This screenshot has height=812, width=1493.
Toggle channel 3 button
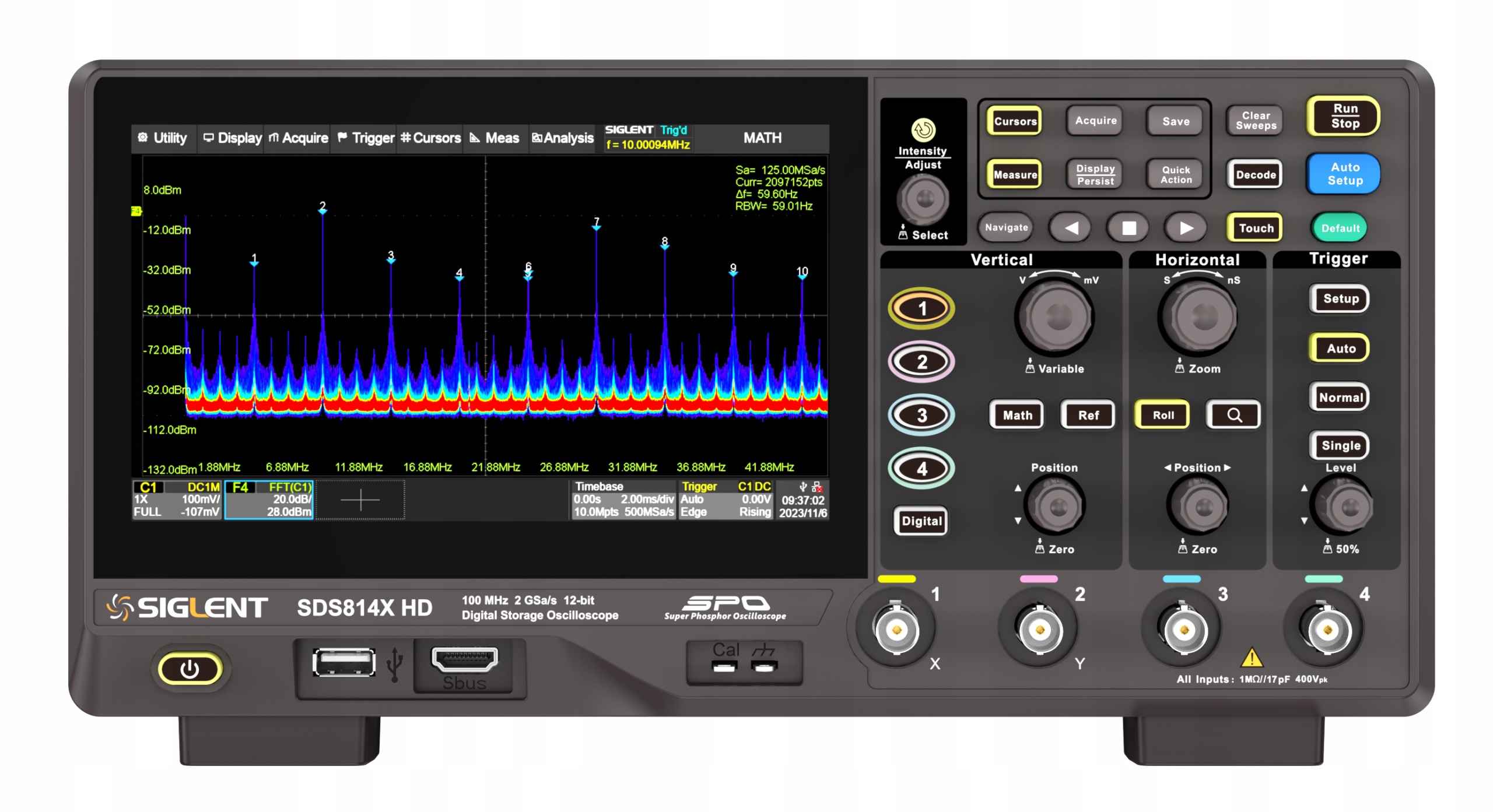(x=921, y=415)
